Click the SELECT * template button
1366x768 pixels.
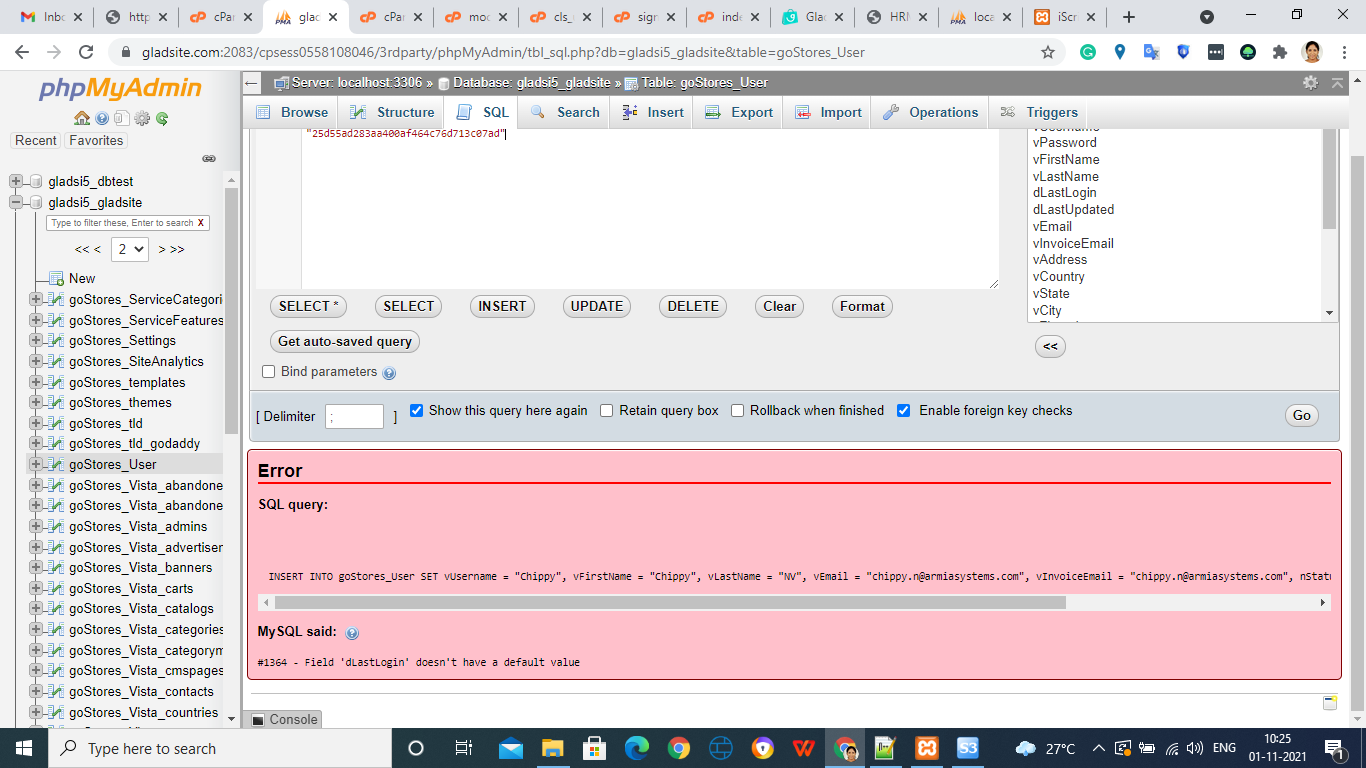(308, 307)
